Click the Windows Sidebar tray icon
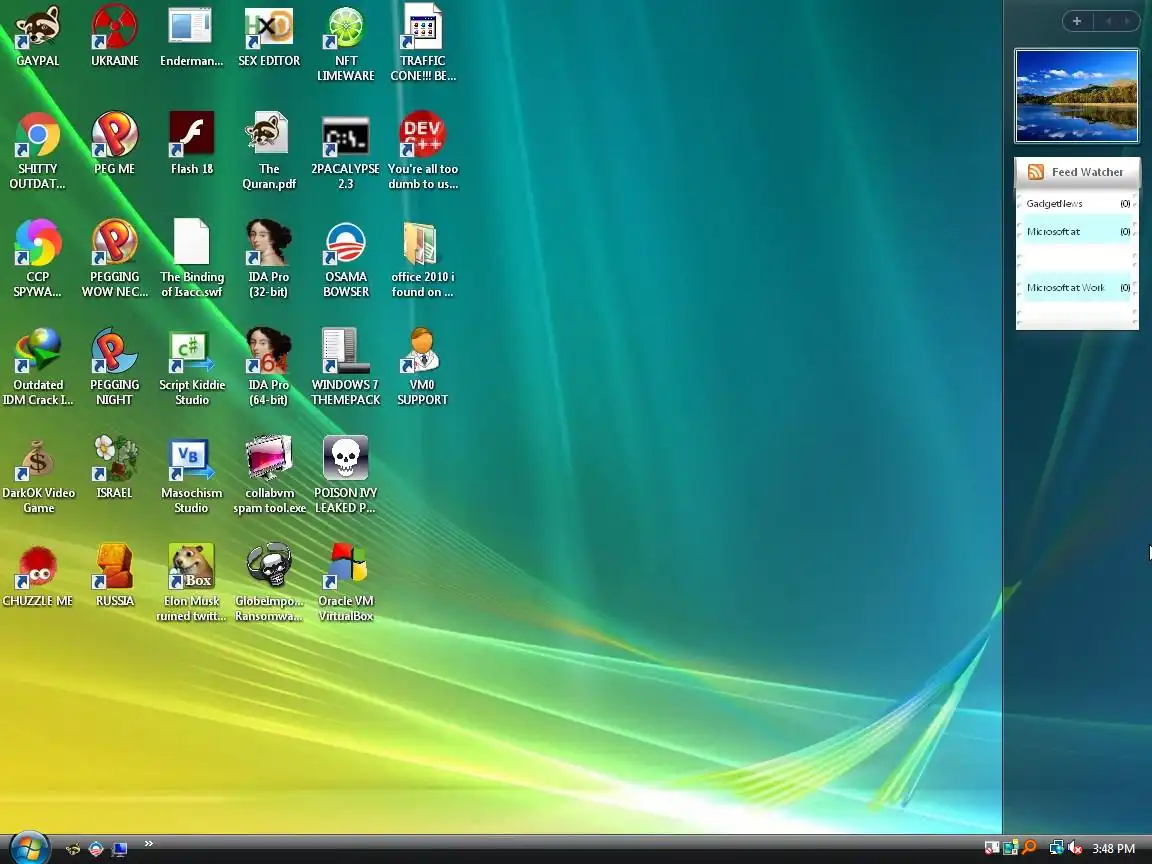1152x864 pixels. coord(1011,848)
